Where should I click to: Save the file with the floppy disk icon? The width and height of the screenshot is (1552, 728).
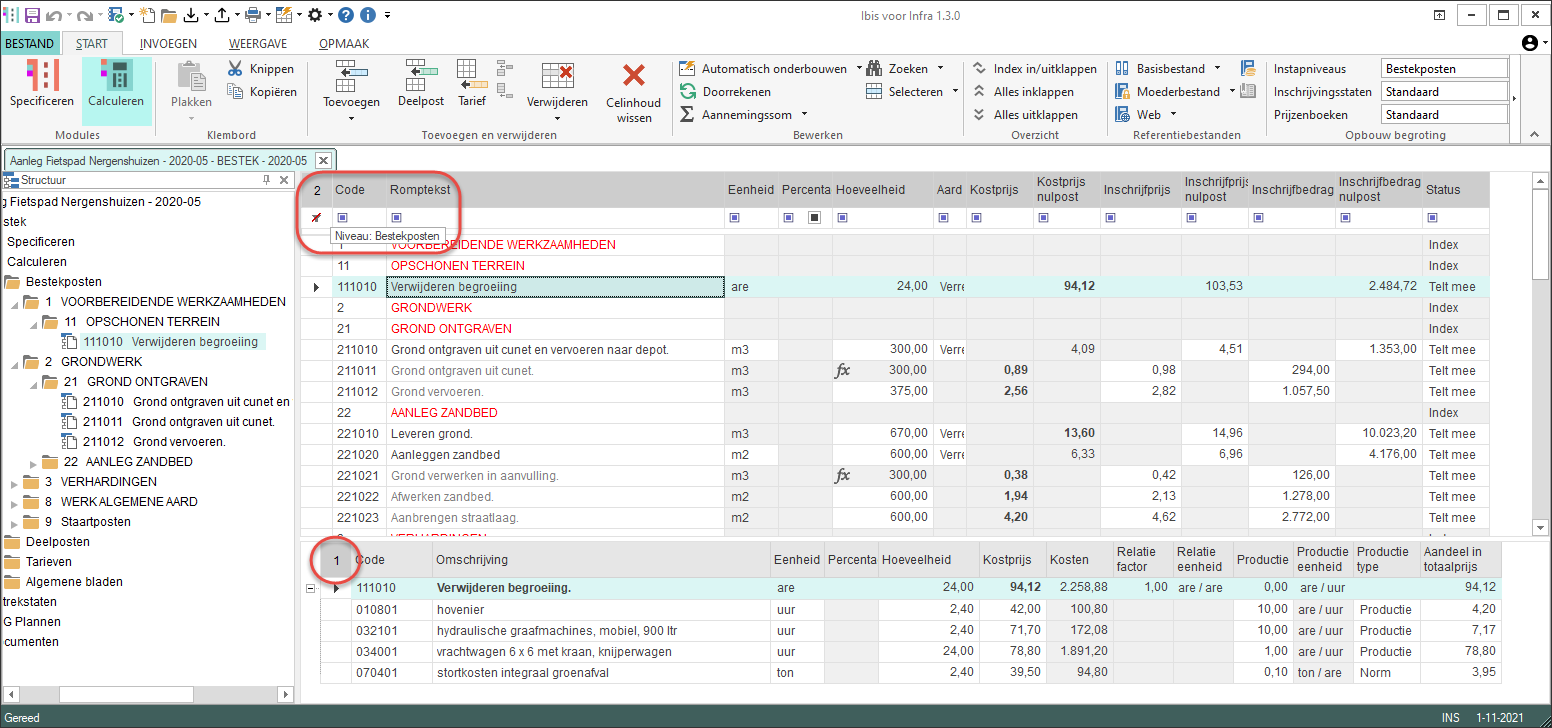[x=32, y=15]
